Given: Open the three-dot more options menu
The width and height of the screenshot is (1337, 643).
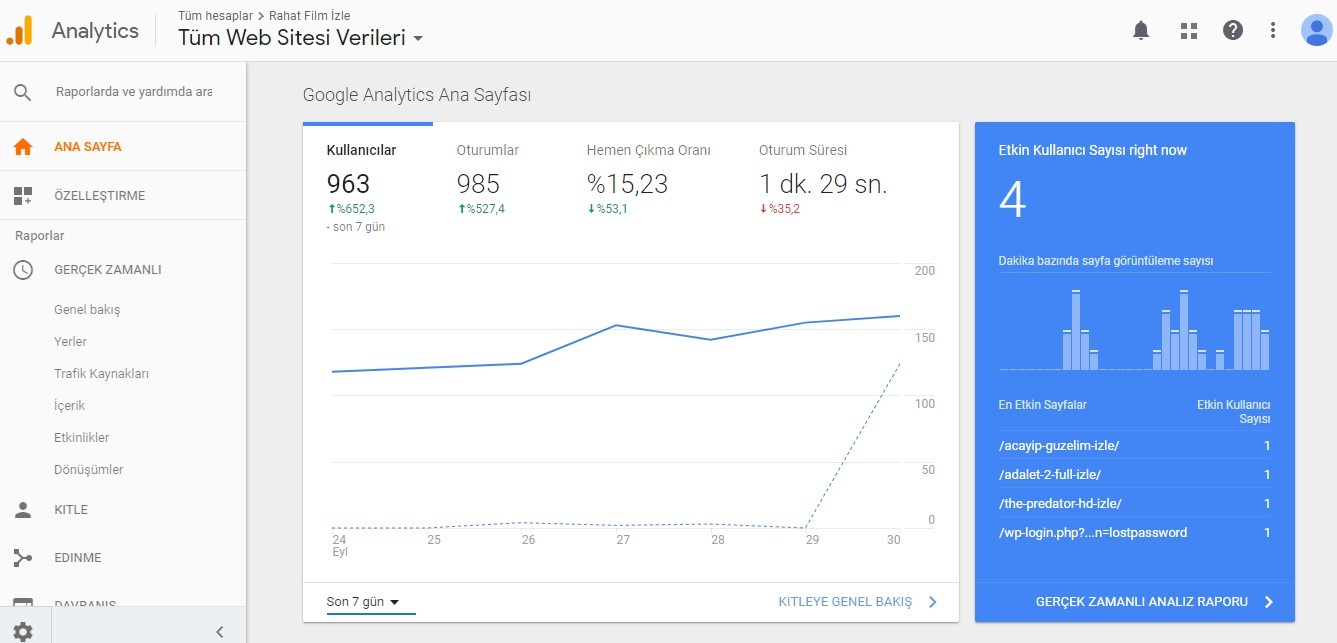Looking at the screenshot, I should click(1273, 30).
